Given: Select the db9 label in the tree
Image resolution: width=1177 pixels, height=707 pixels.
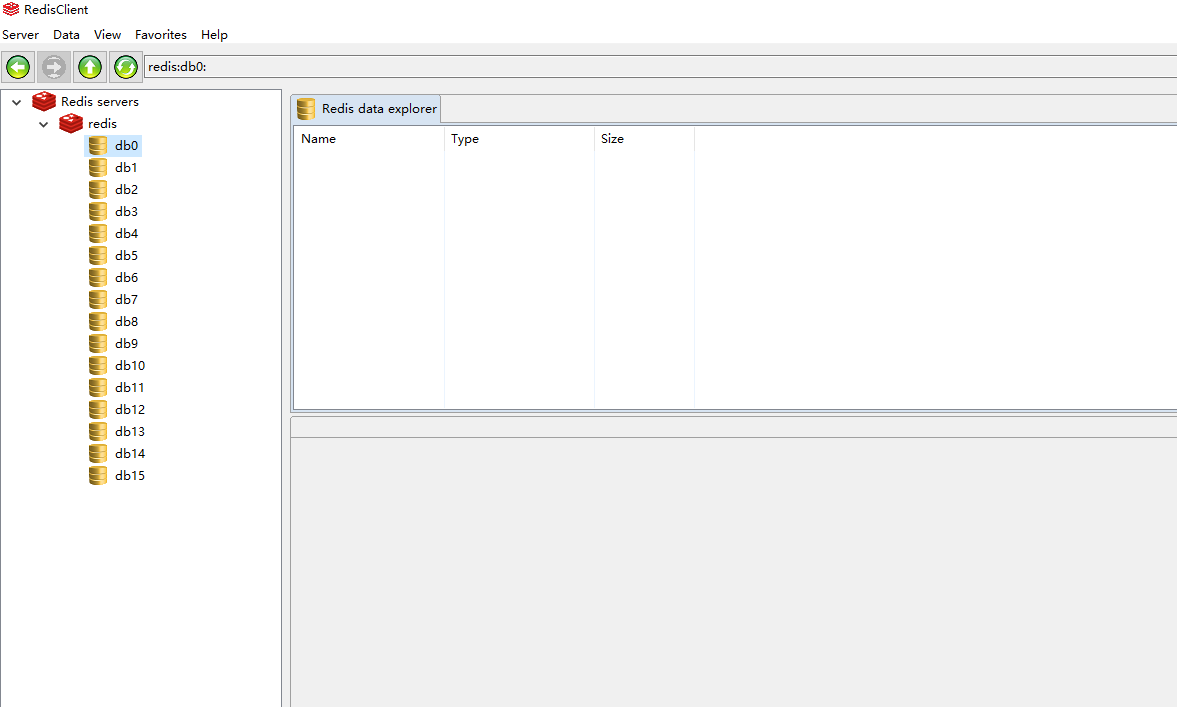Looking at the screenshot, I should 126,344.
